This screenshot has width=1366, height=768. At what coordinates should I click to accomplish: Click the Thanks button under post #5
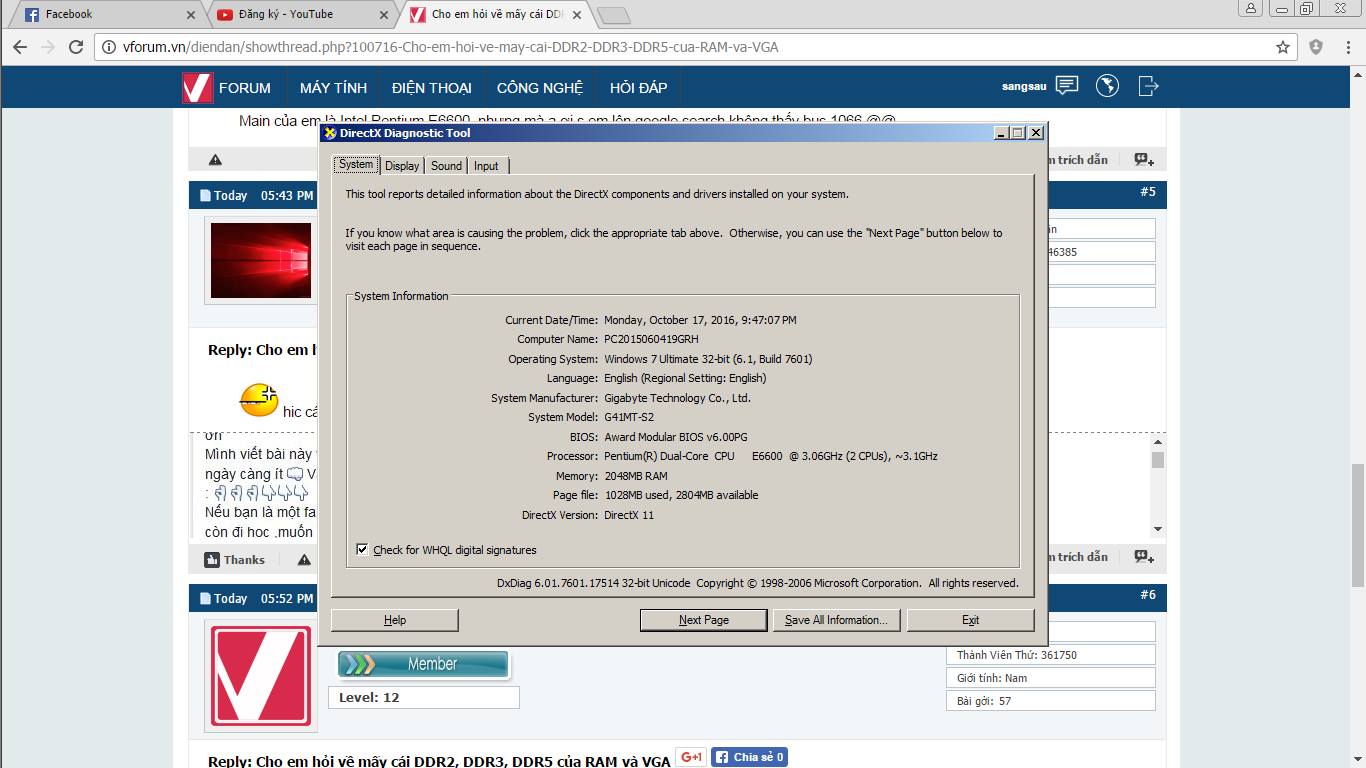point(235,560)
